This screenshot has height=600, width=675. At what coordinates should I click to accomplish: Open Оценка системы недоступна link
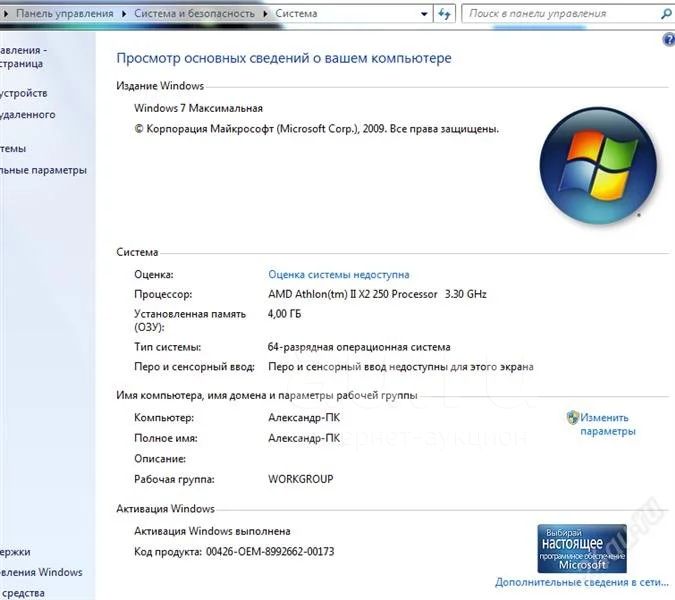coord(339,275)
